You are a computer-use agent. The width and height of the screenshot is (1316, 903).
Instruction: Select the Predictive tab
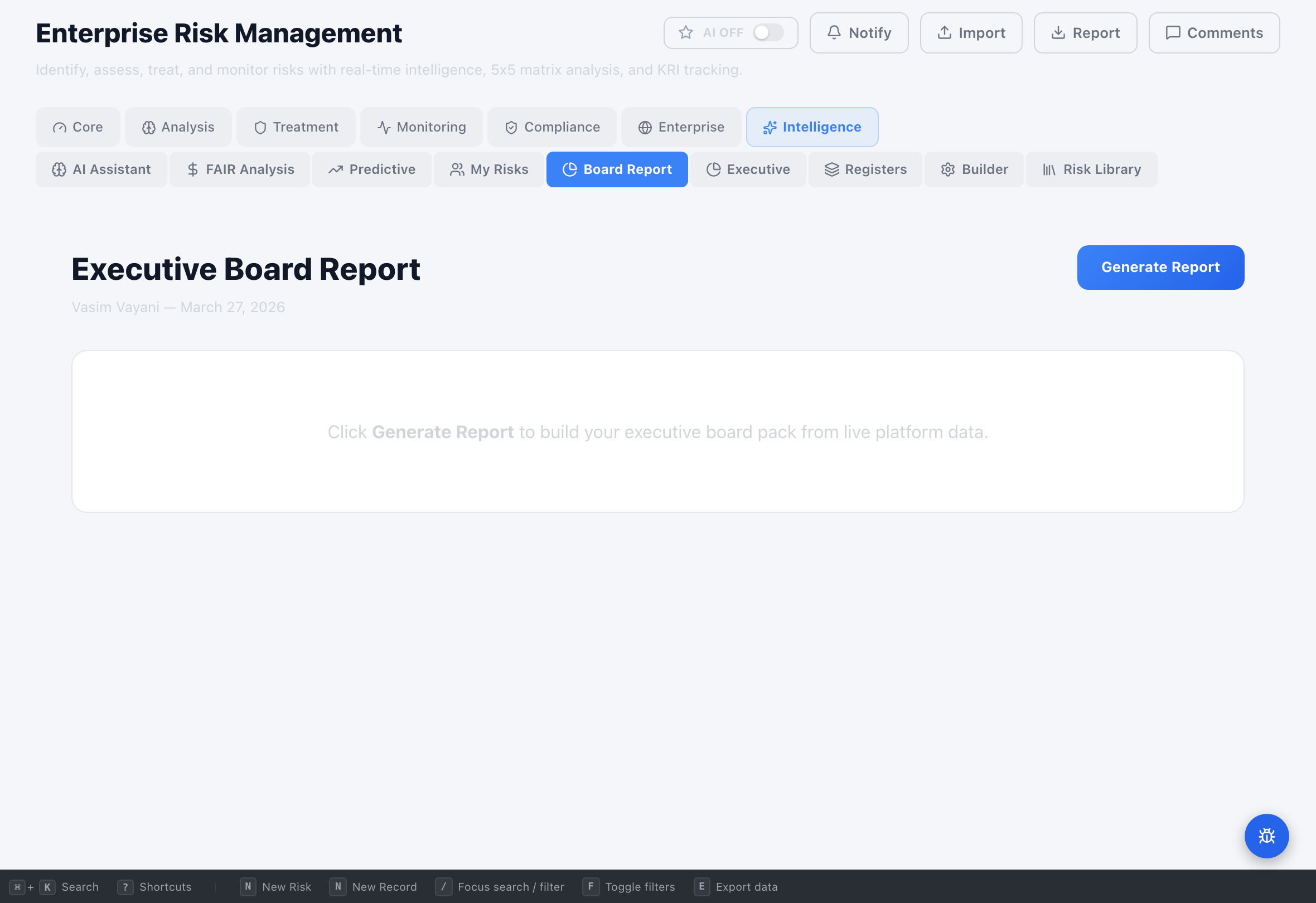371,169
